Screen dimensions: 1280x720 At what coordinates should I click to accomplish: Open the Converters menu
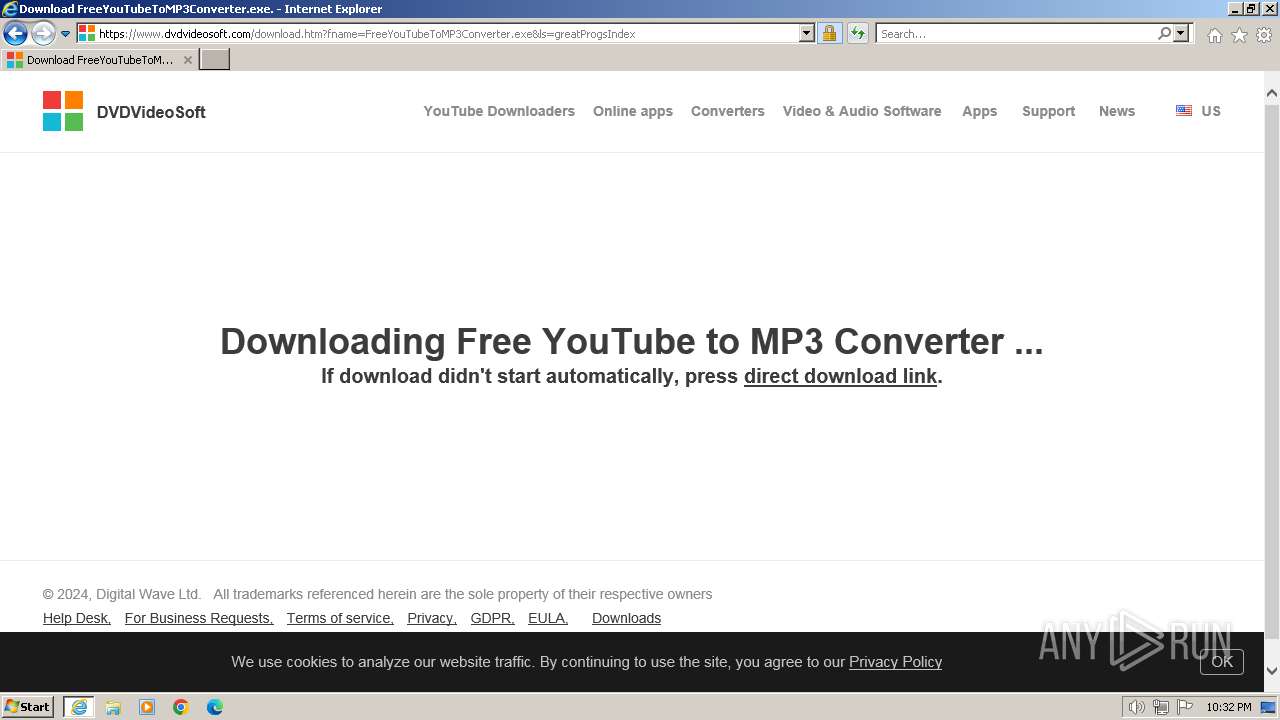(728, 111)
